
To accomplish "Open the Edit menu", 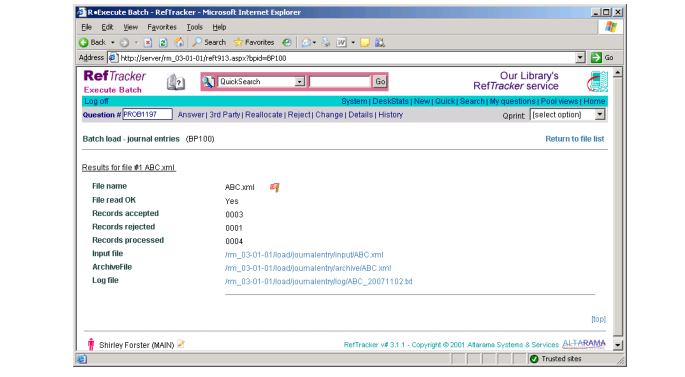I will pyautogui.click(x=107, y=27).
